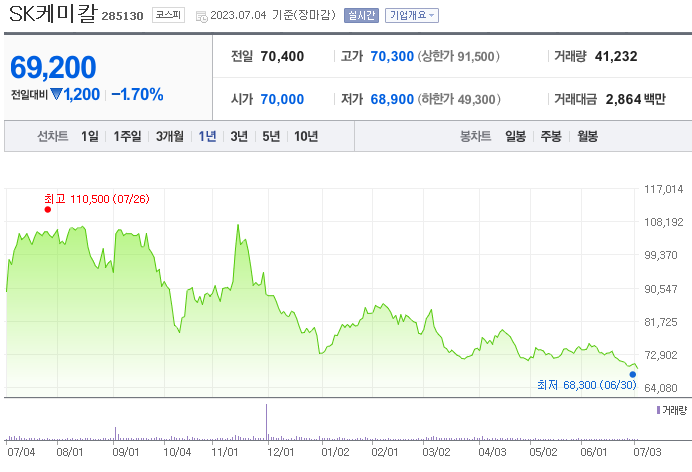
Task: Click the SK케미칼 stock name heading
Action: [x=52, y=14]
